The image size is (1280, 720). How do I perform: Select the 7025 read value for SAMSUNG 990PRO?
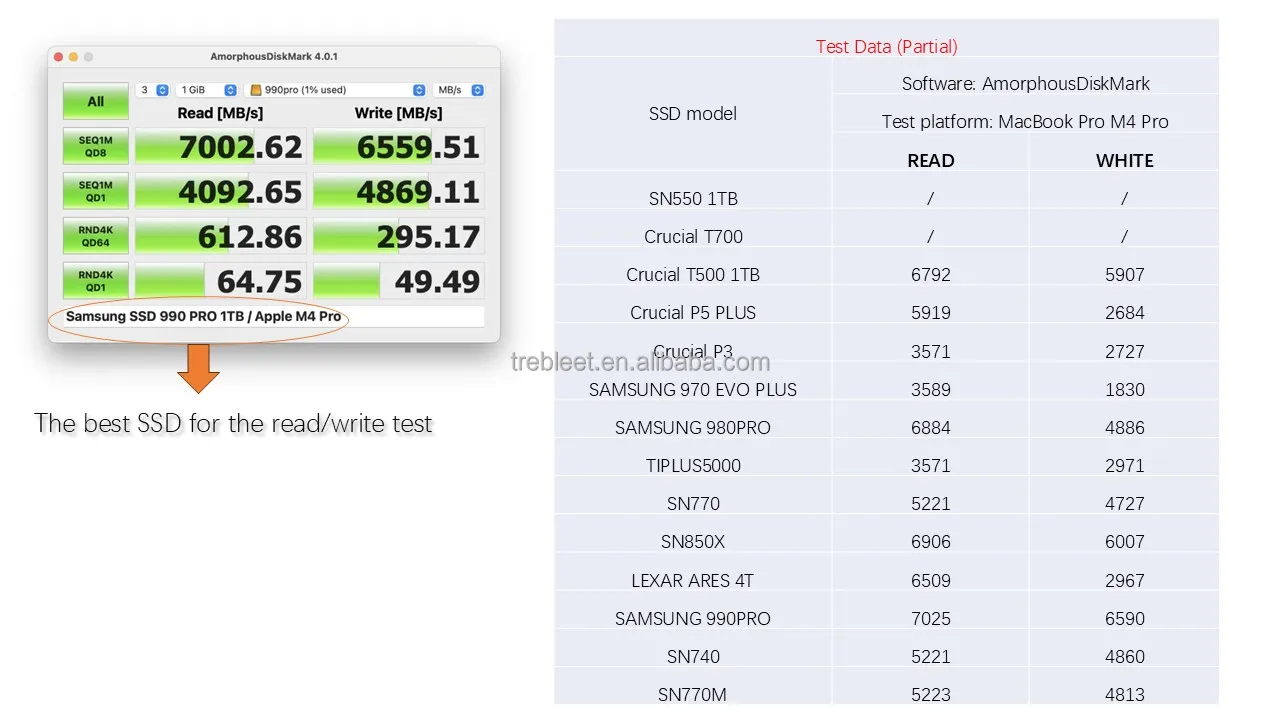pyautogui.click(x=931, y=618)
